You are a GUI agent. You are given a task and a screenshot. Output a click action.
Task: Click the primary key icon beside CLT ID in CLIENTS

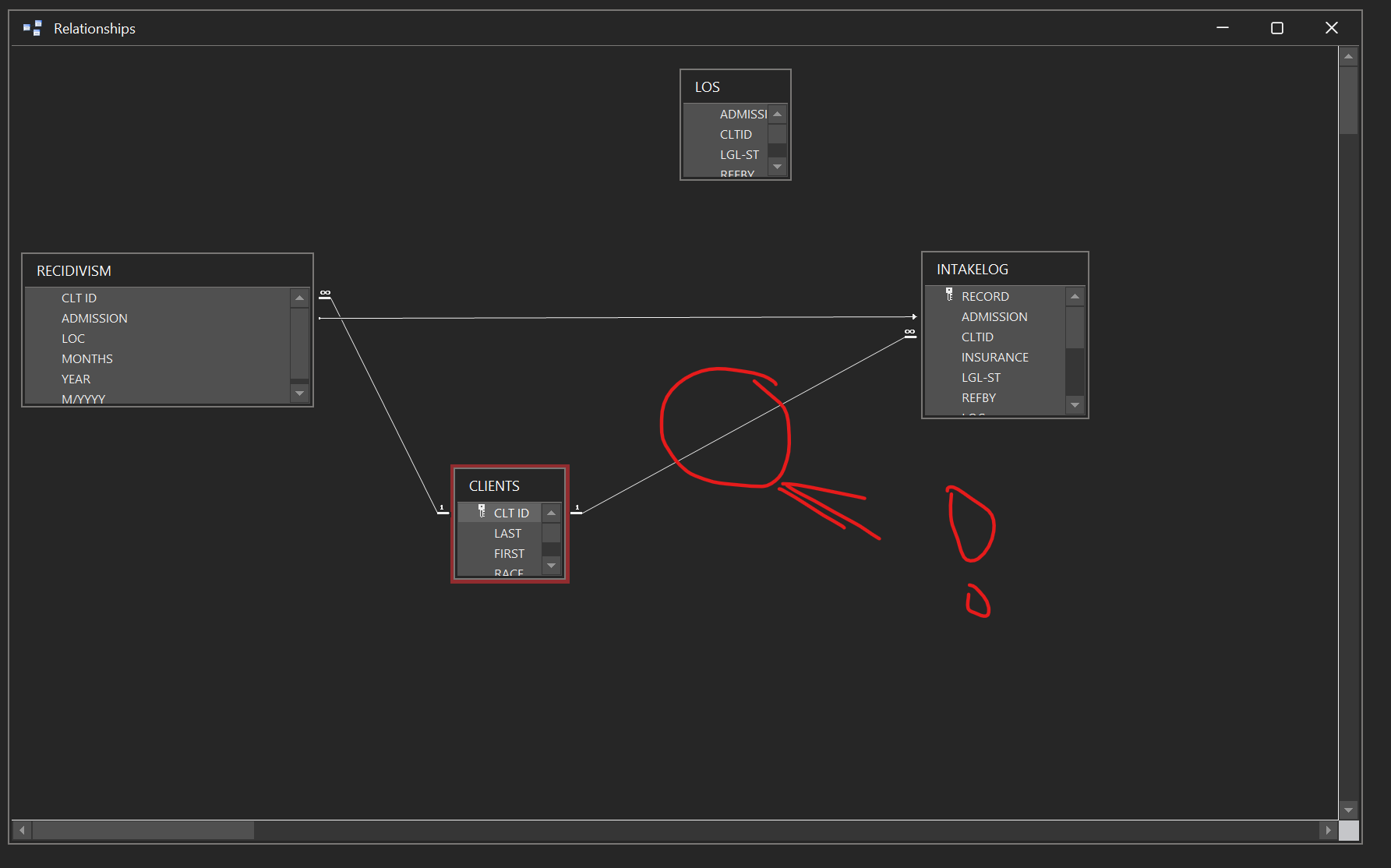tap(482, 511)
